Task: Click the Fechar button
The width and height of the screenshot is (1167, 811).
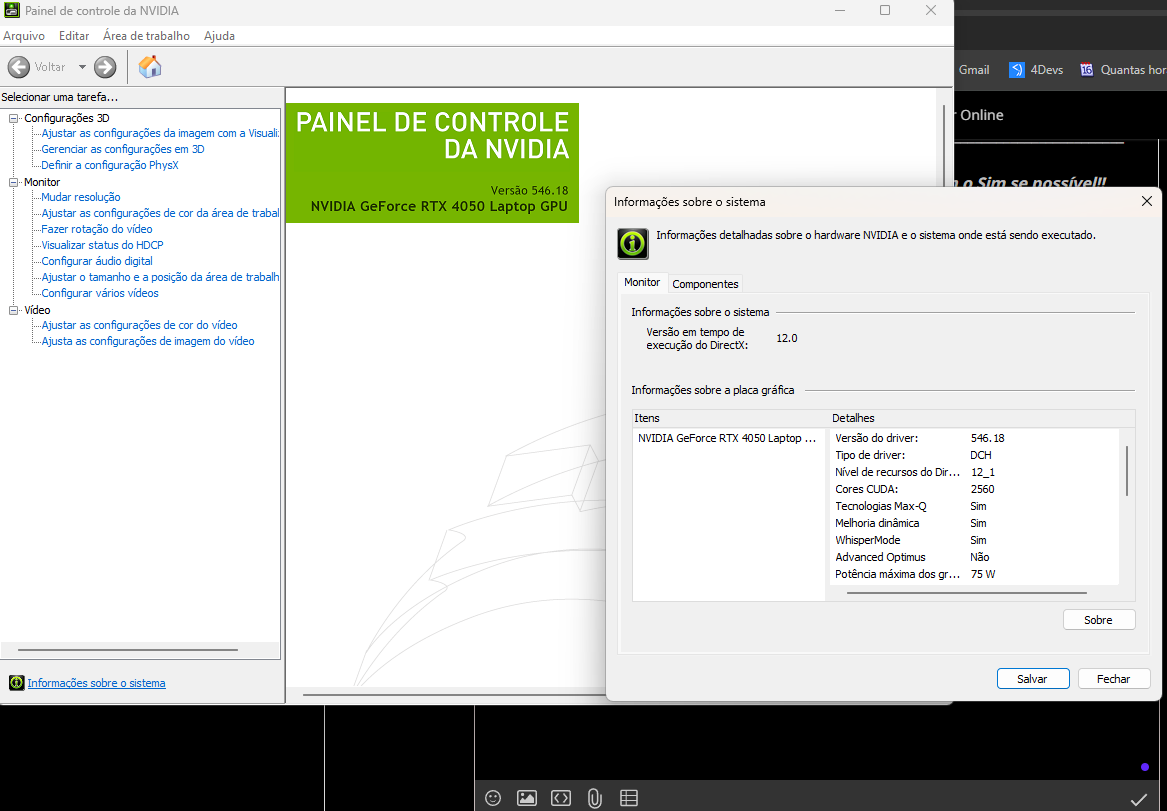Action: [x=1113, y=679]
